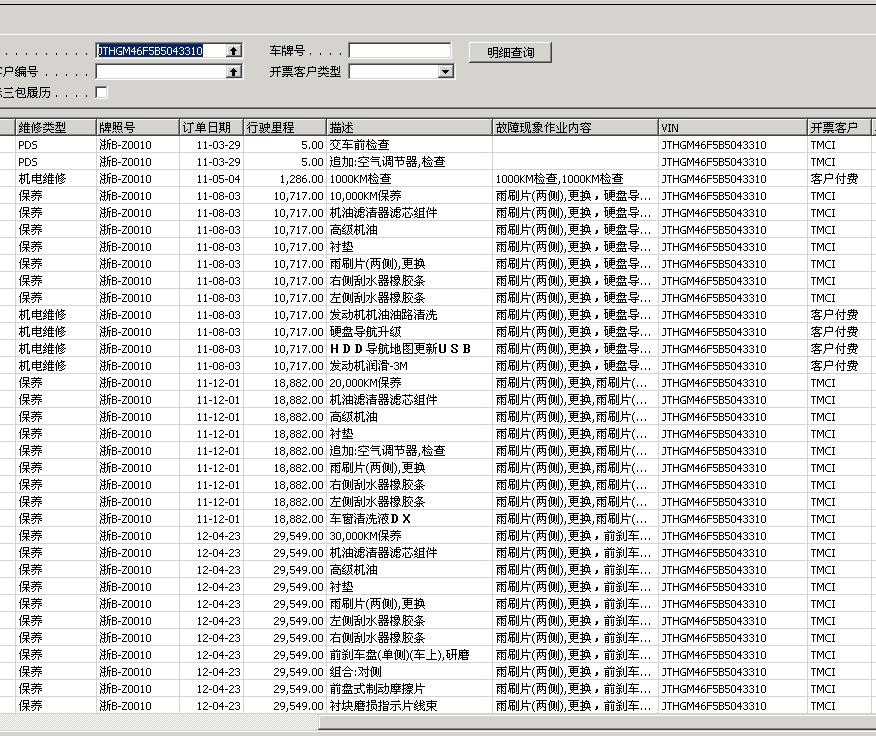The image size is (876, 736).
Task: Select row 追加:空气调节器,检查 at mileage 5.00
Action: click(x=438, y=162)
